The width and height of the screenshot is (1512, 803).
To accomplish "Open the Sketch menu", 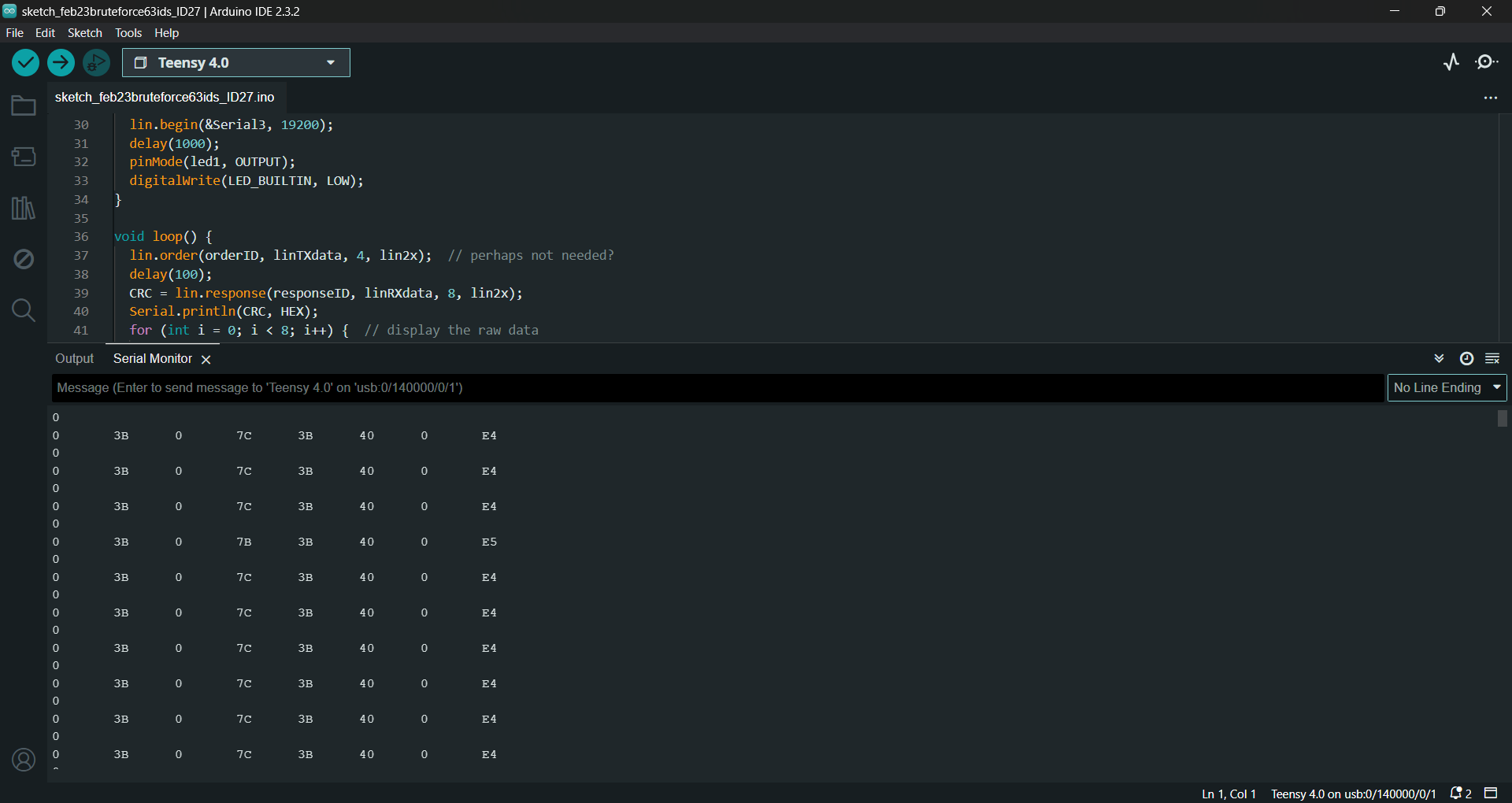I will (x=84, y=33).
